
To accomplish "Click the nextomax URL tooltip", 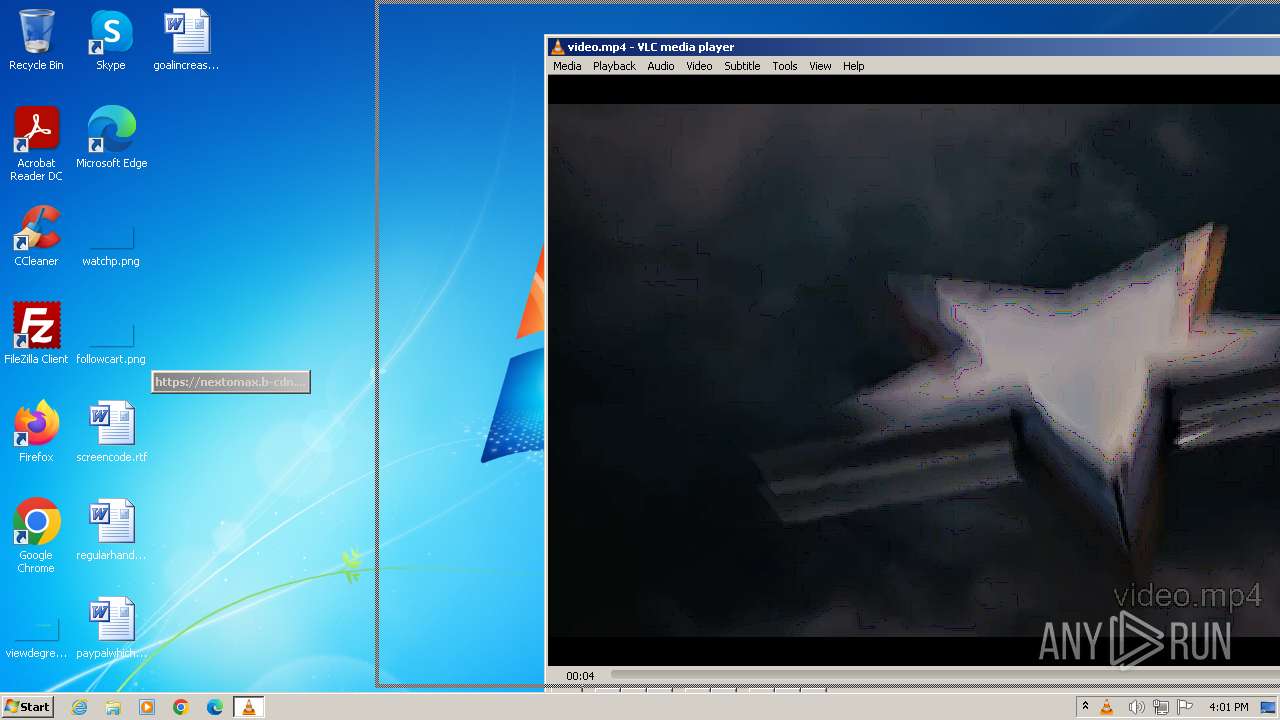I will 231,382.
